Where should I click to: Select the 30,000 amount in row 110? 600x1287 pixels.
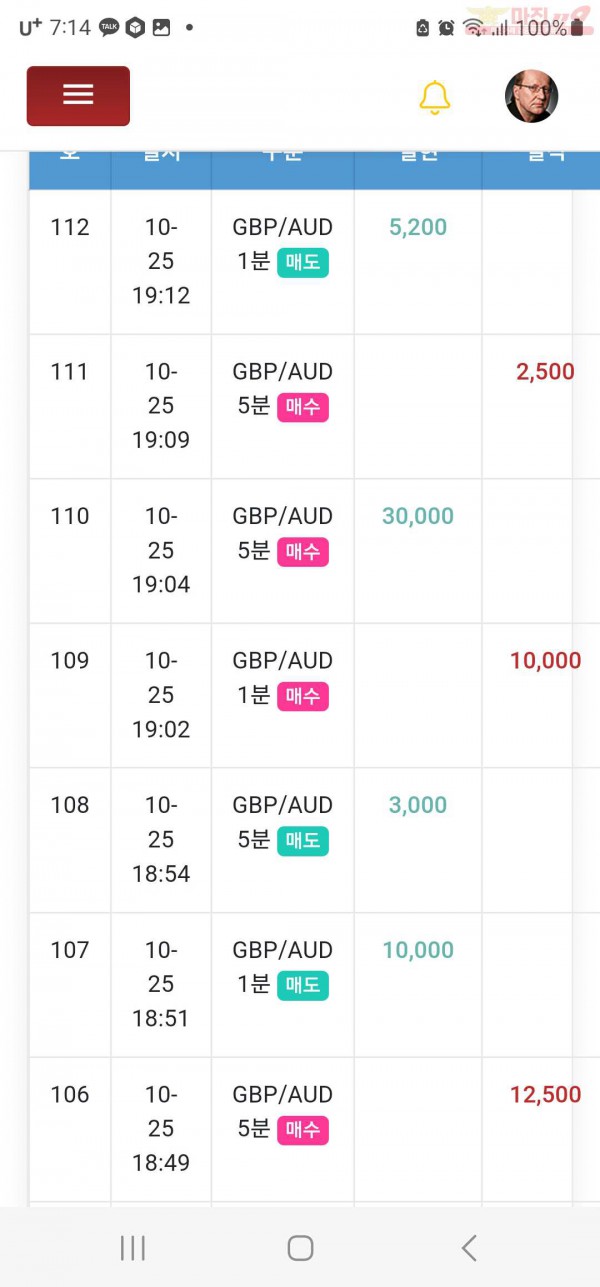pyautogui.click(x=418, y=516)
